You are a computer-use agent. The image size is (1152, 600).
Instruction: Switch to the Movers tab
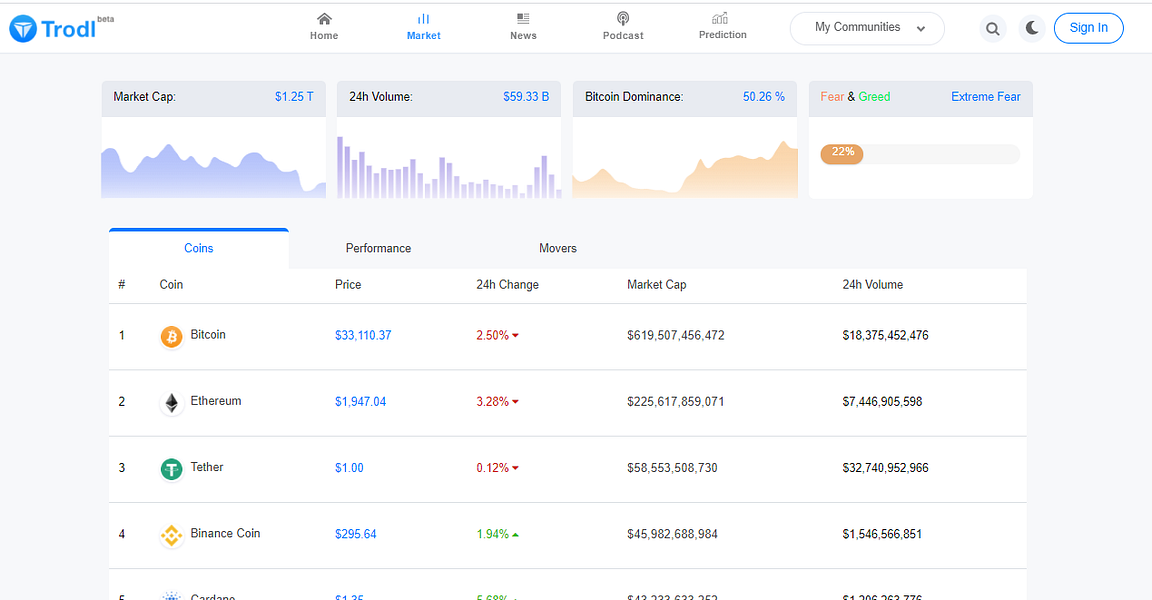(x=558, y=248)
